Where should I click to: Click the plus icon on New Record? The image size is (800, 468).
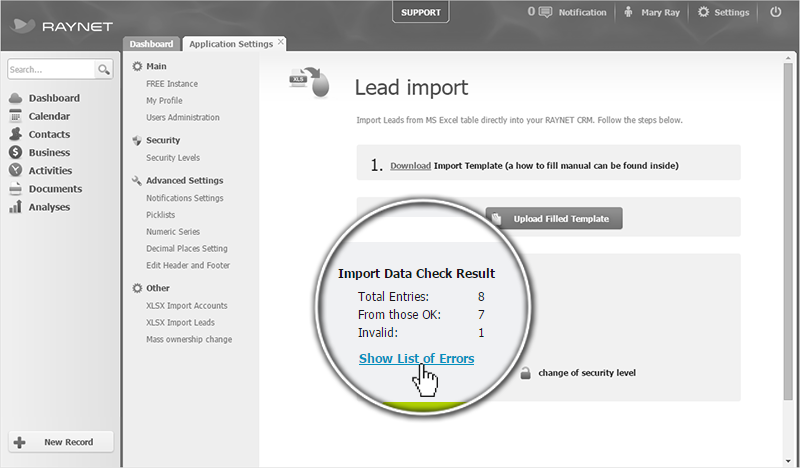19,442
